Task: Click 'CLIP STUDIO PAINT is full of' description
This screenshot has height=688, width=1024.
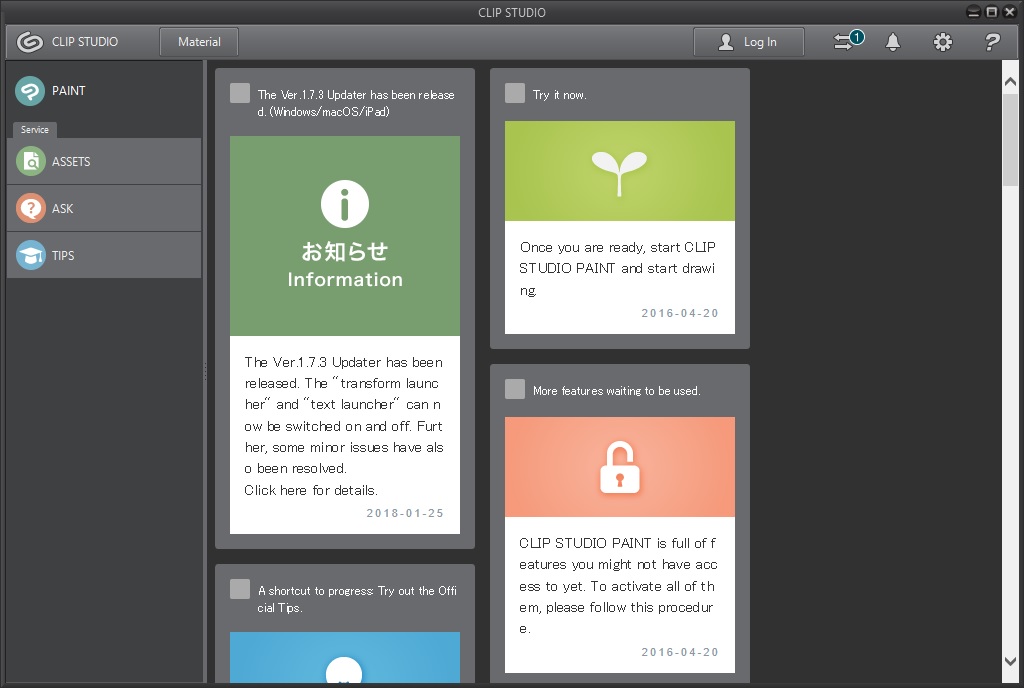Action: (x=618, y=586)
